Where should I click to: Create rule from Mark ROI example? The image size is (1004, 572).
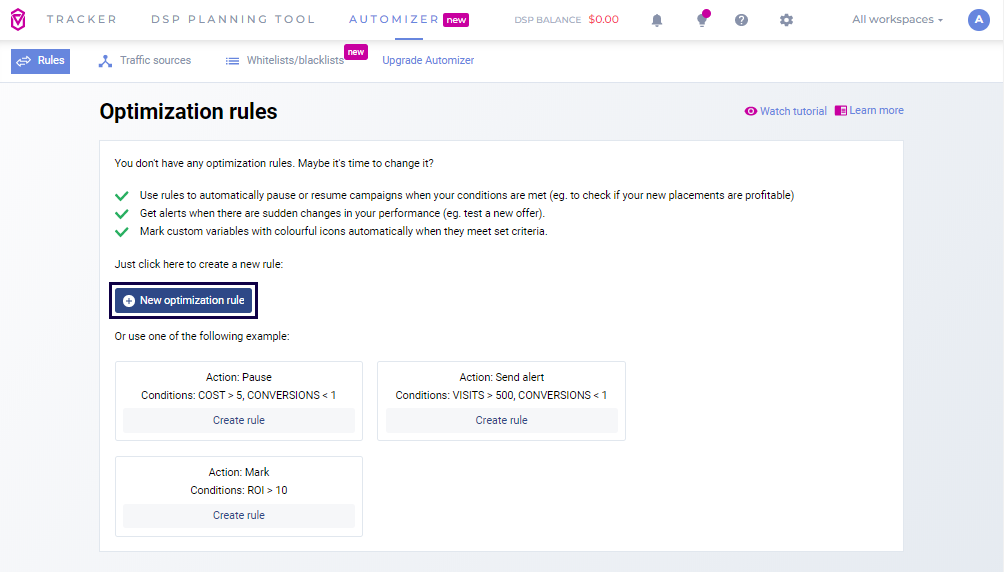239,516
